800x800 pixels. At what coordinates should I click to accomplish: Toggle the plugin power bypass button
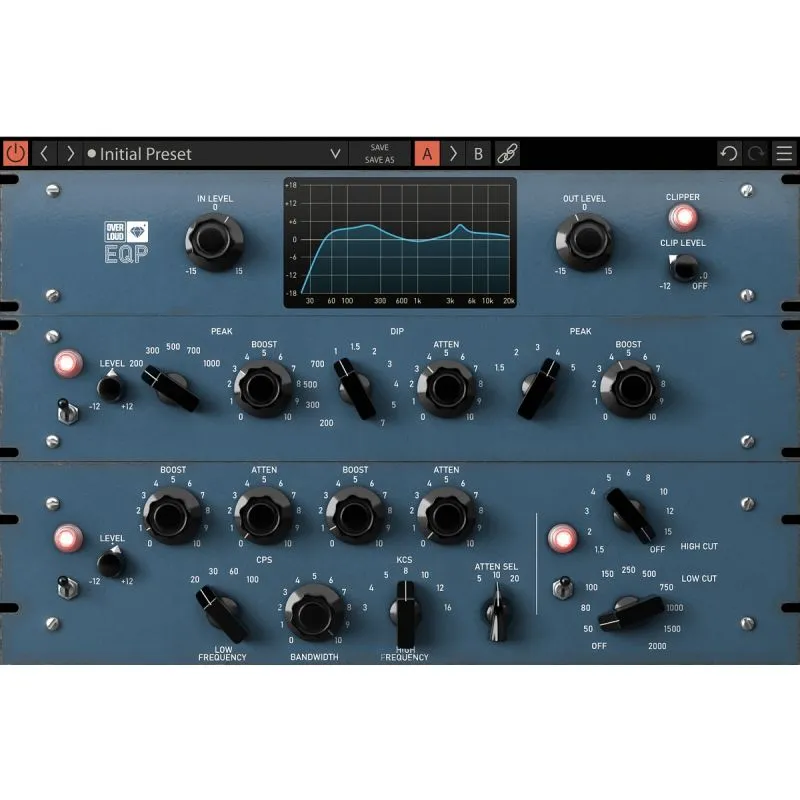pos(15,154)
